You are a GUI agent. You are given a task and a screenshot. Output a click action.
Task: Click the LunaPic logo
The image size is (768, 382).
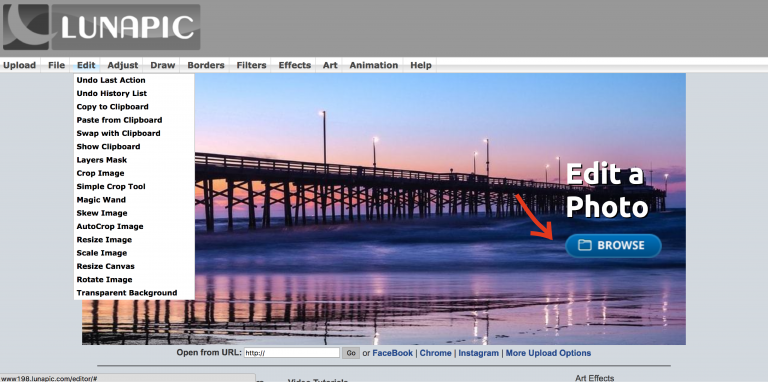click(x=101, y=27)
